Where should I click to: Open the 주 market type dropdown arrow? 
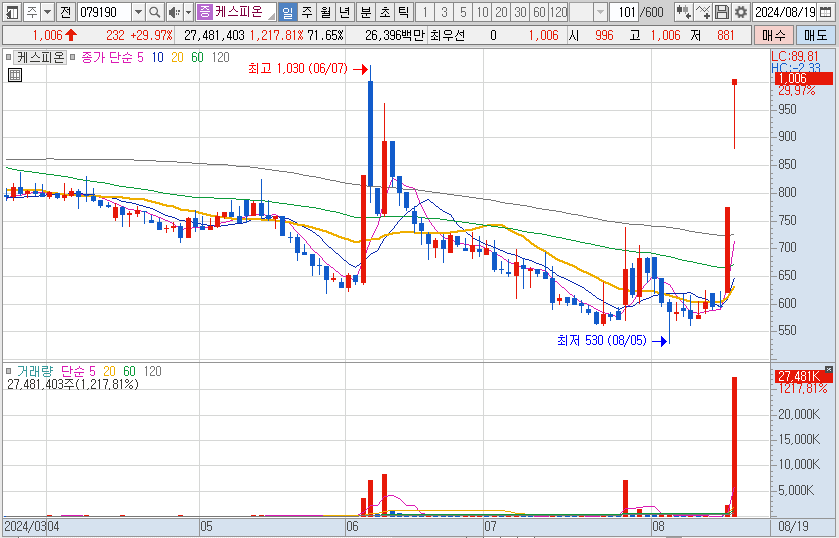click(x=47, y=11)
